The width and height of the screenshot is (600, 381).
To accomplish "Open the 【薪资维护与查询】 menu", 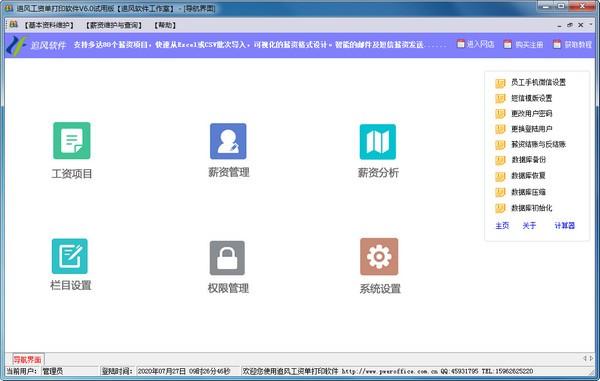I will point(114,25).
